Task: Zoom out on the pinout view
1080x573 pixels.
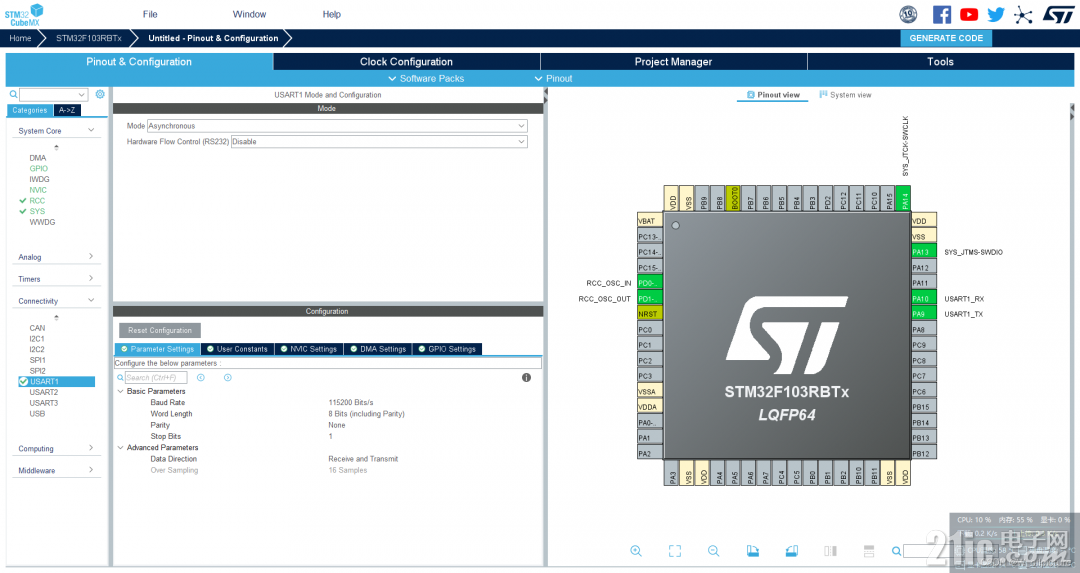Action: [x=714, y=551]
